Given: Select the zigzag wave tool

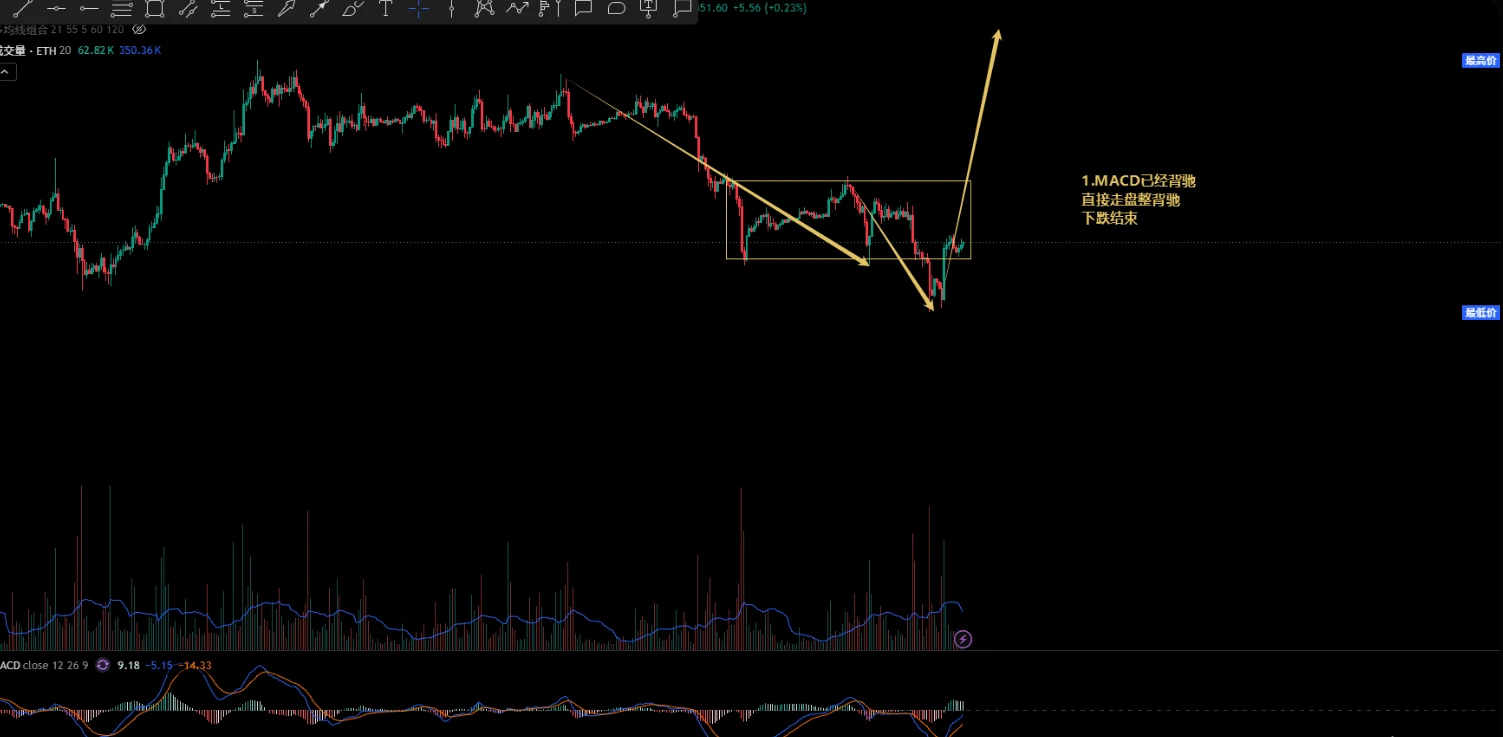Looking at the screenshot, I should [x=517, y=8].
